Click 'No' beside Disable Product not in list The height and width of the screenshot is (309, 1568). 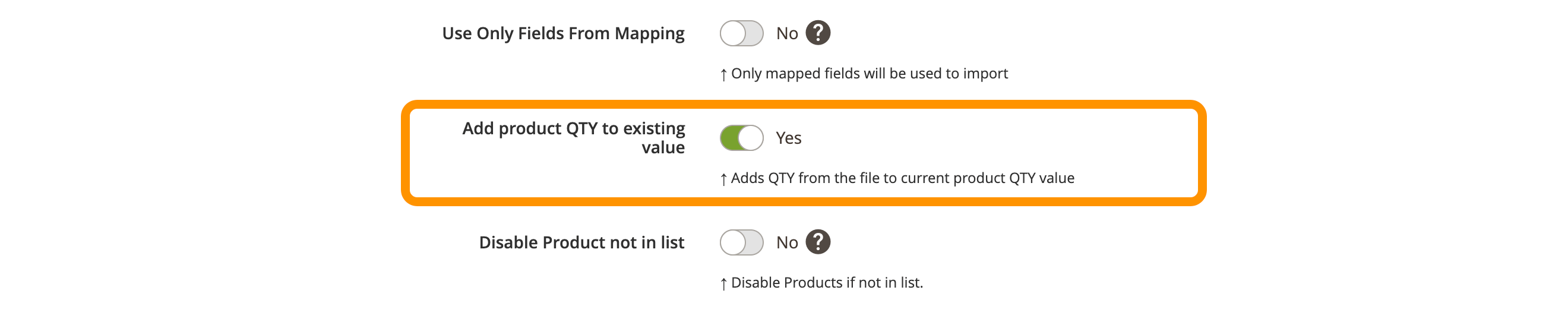pos(786,242)
